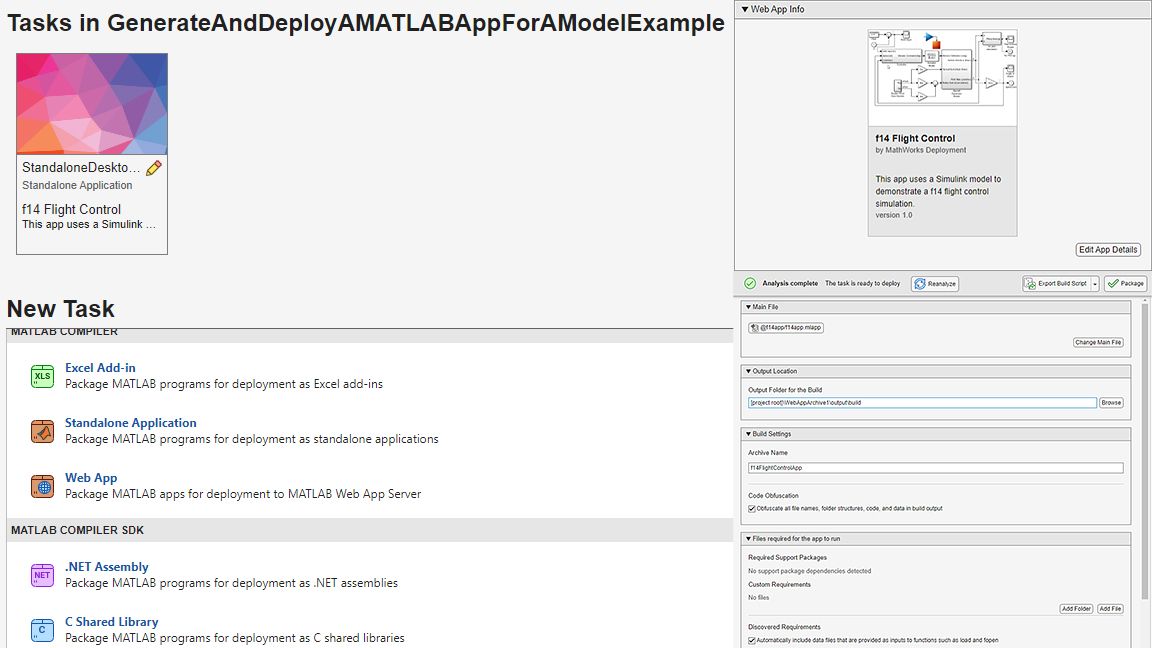Toggle the Obfuscate all file names checkbox
The height and width of the screenshot is (648, 1152).
[753, 508]
